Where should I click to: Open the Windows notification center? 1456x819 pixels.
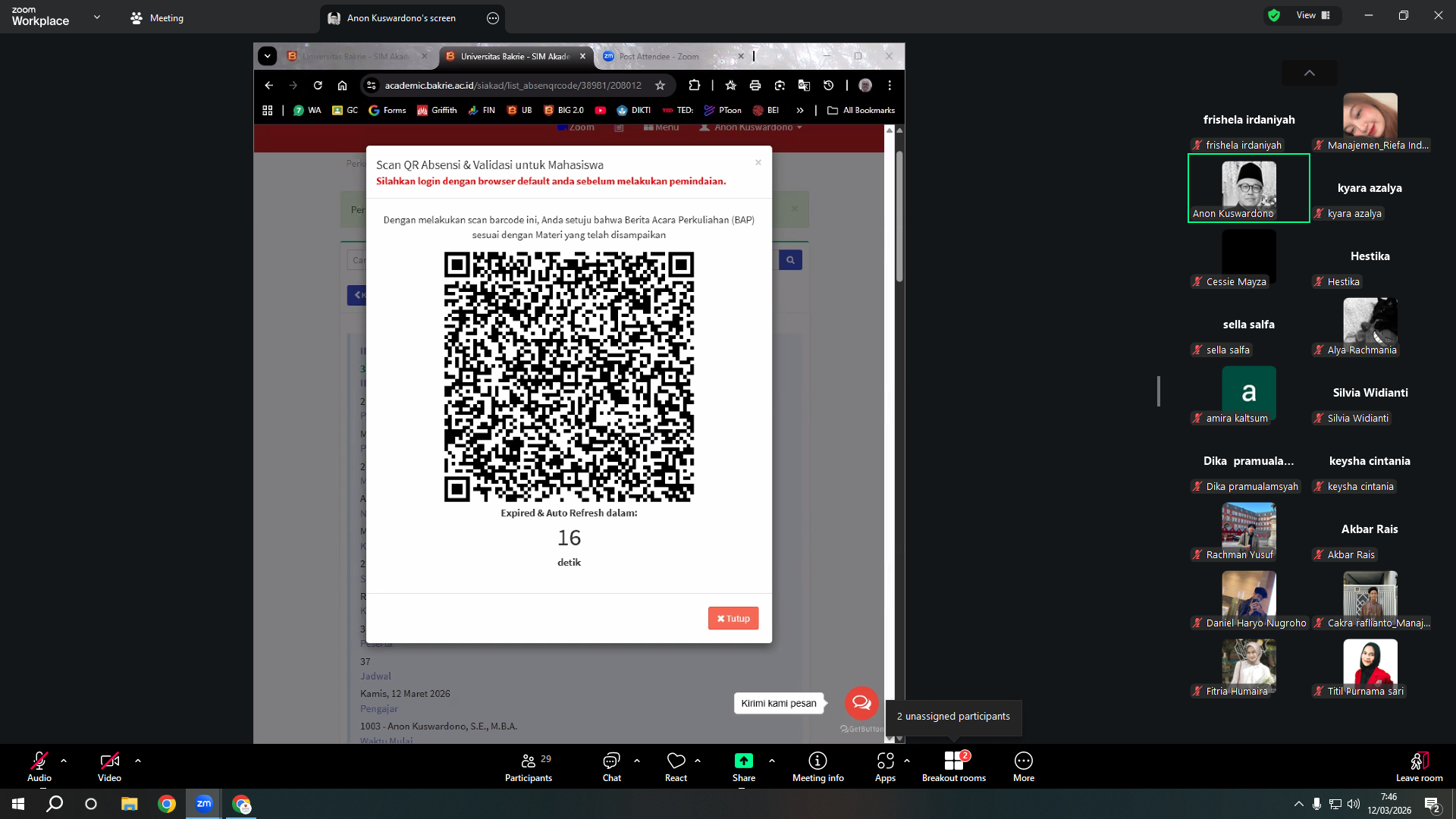[x=1432, y=805]
